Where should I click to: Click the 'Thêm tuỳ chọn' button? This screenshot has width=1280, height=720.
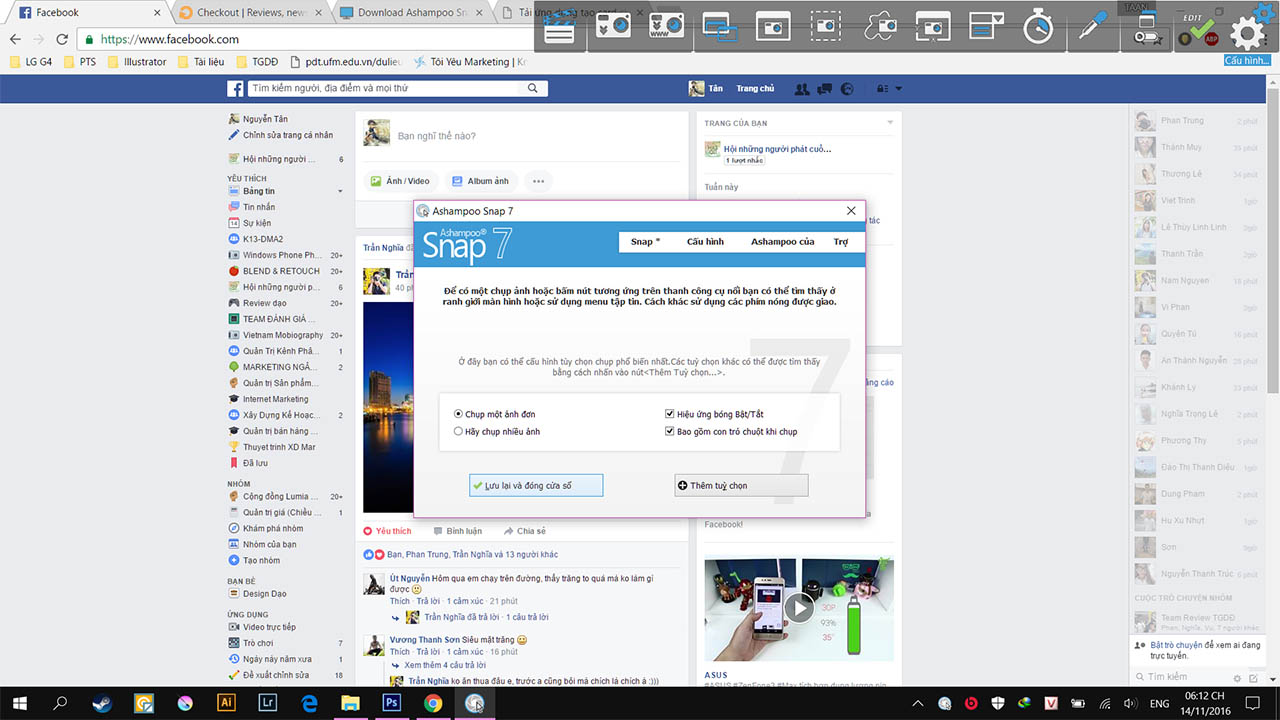(741, 486)
